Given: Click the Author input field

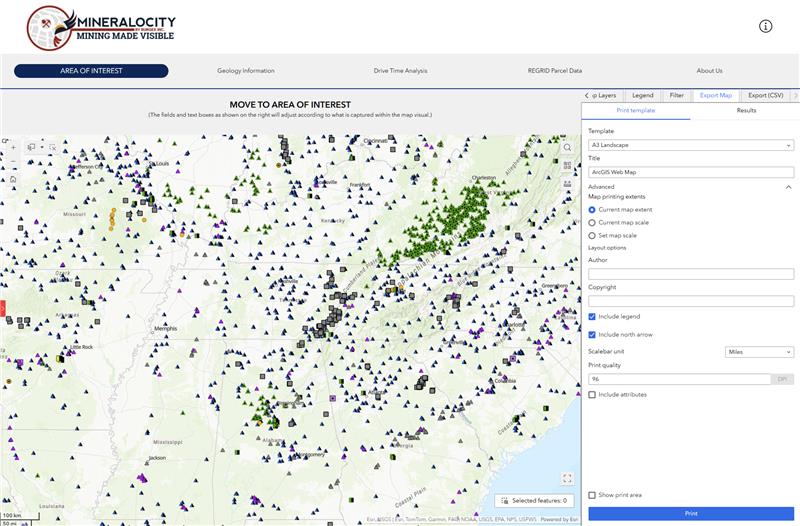Looking at the screenshot, I should pyautogui.click(x=690, y=273).
